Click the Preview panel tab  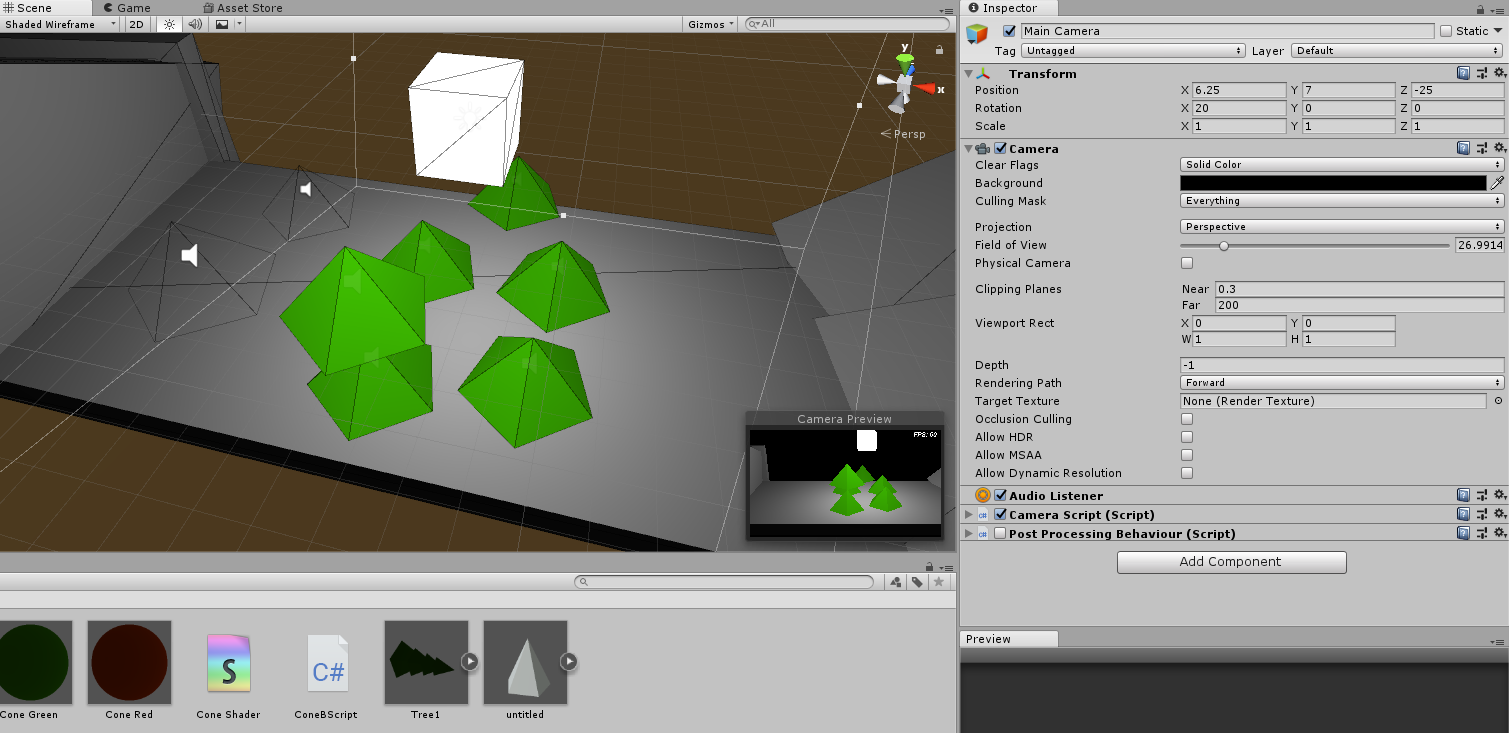point(1008,639)
